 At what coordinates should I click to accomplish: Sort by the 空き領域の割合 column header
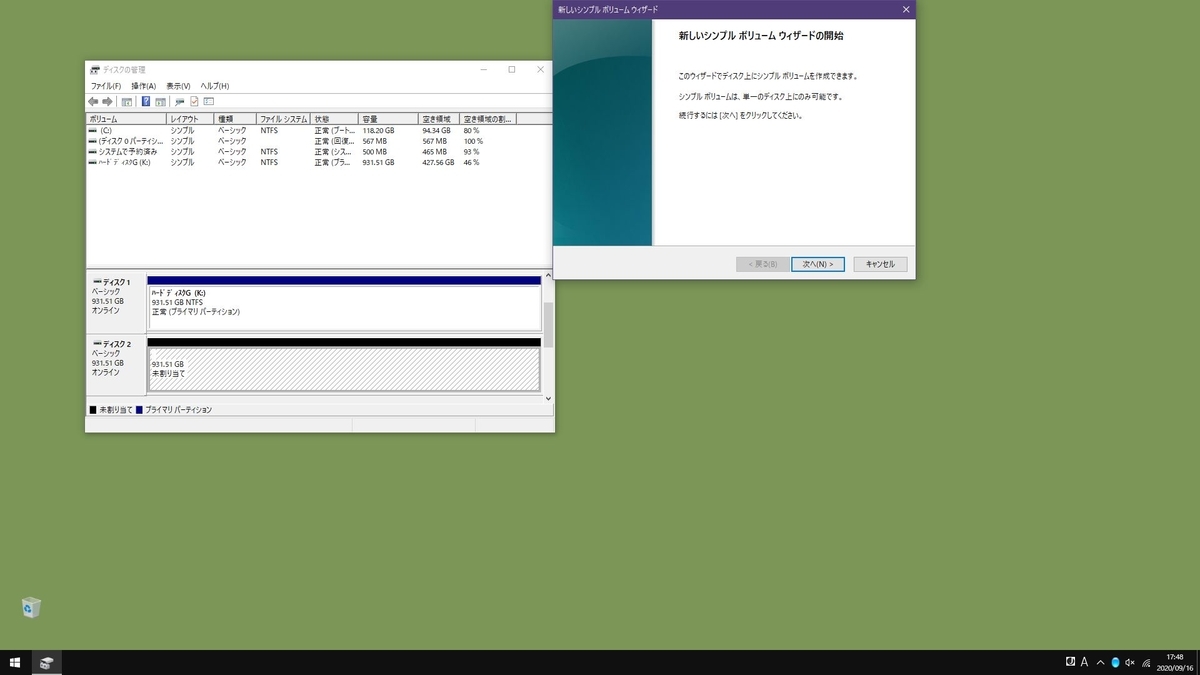coord(487,119)
